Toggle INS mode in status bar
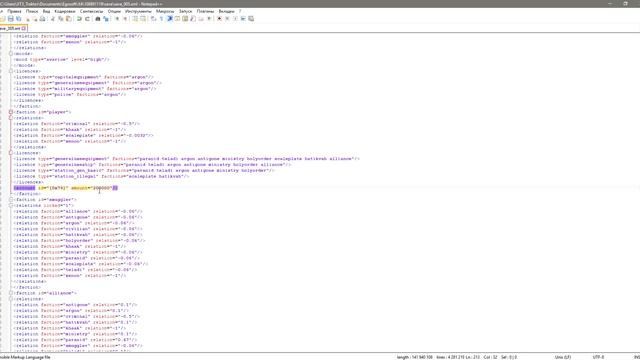 [637, 357]
